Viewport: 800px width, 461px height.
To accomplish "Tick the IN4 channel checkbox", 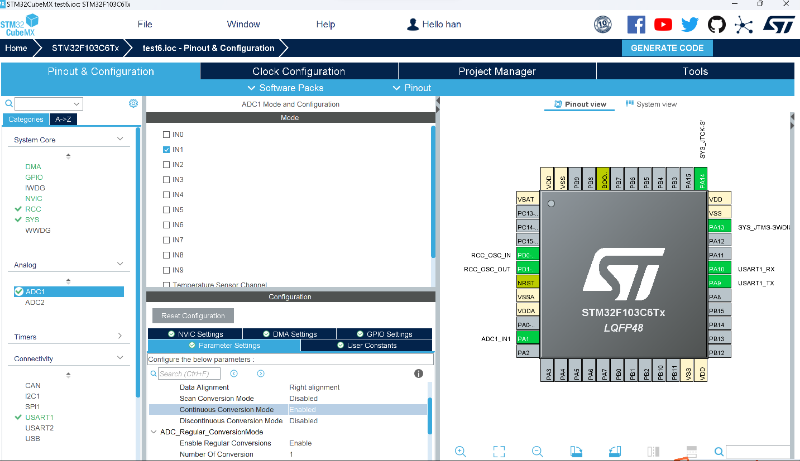I will pos(167,194).
